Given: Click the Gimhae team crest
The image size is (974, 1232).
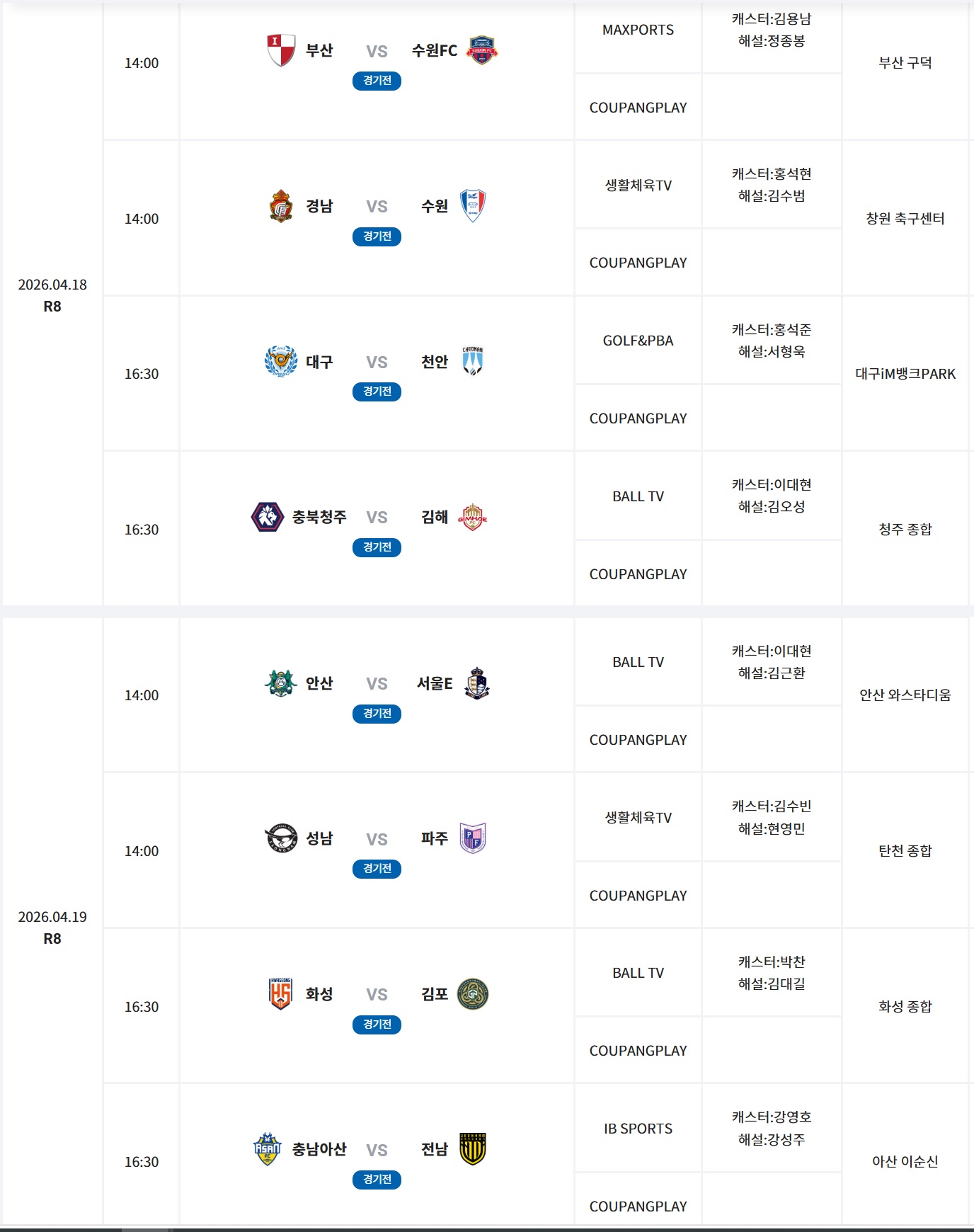Looking at the screenshot, I should 473,518.
